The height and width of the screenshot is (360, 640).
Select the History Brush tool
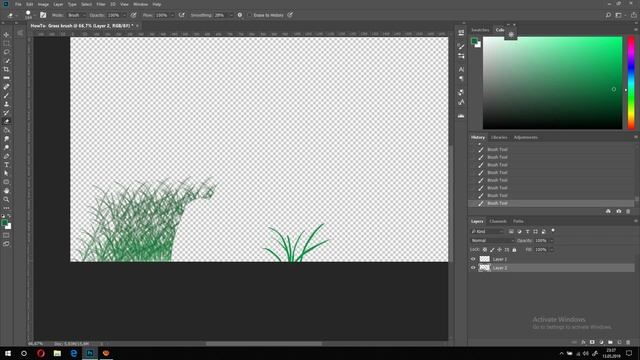(x=7, y=113)
